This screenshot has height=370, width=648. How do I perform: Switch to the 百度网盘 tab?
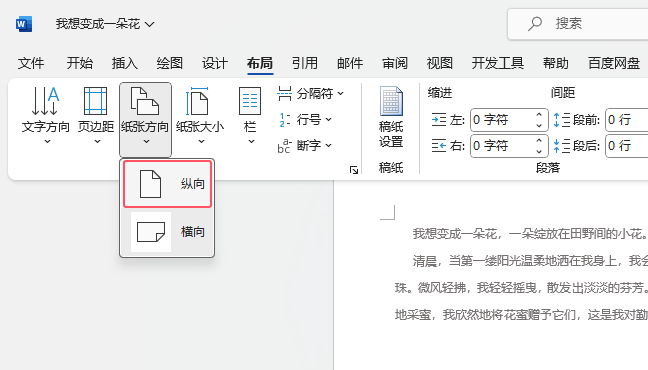click(x=614, y=63)
